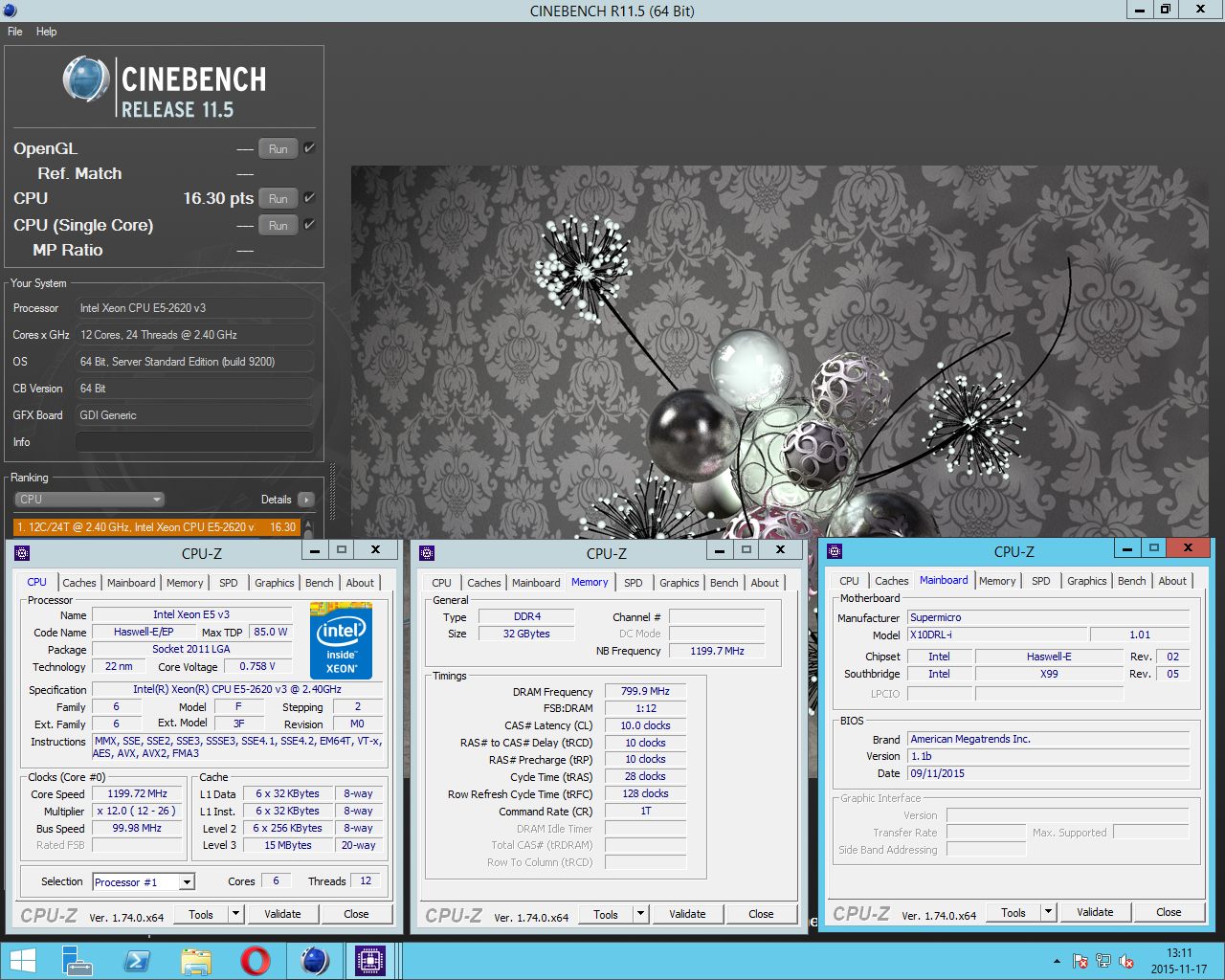Click the NB Frequency value 1199.7 MHz

[x=717, y=651]
